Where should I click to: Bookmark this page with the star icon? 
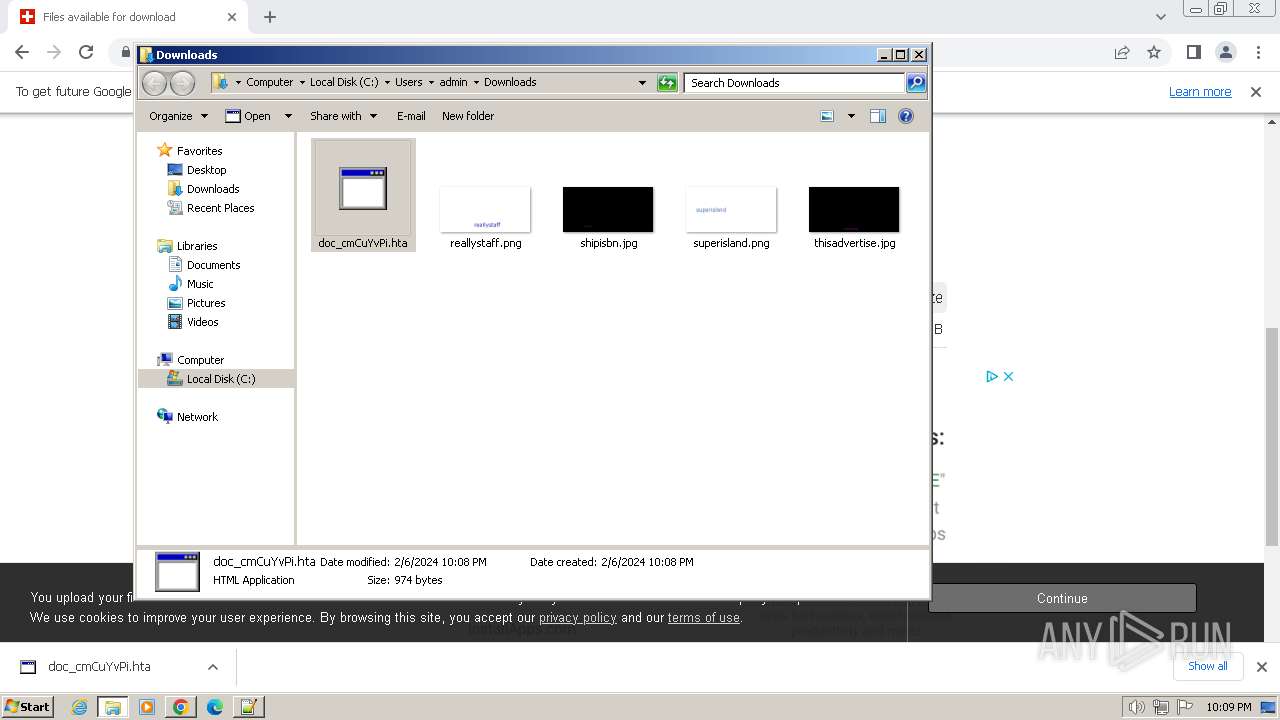[x=1154, y=53]
